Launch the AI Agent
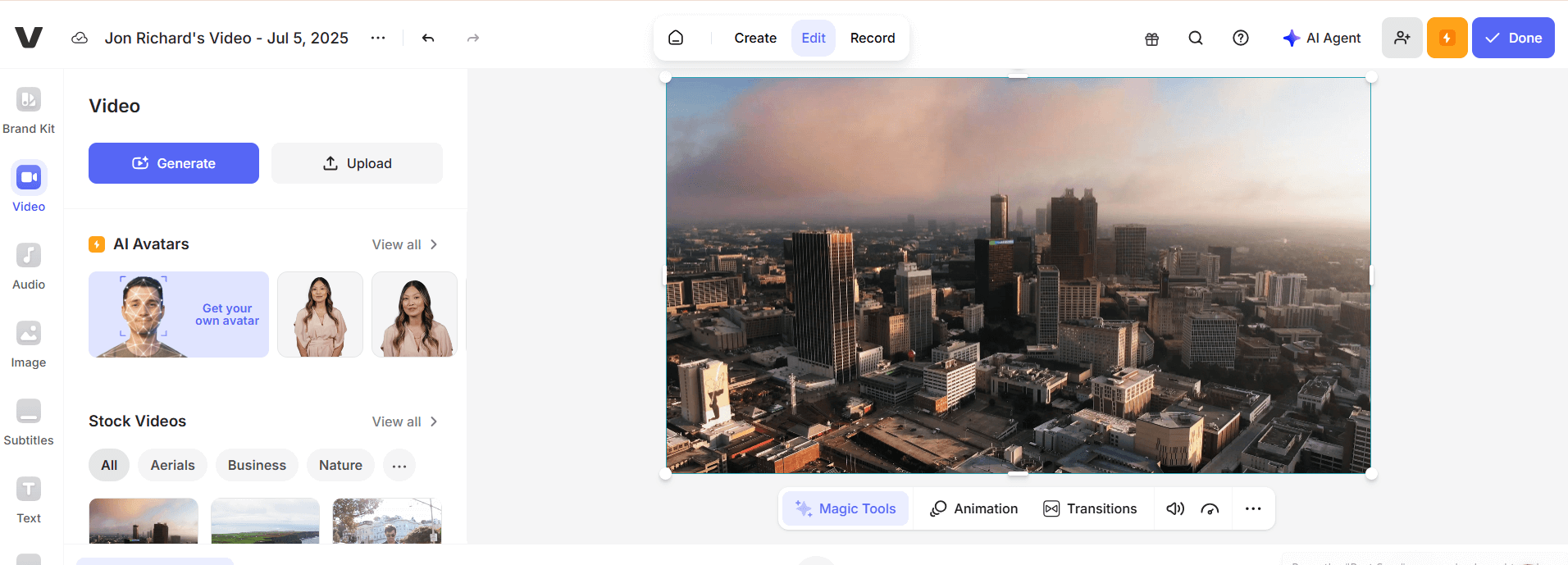The width and height of the screenshot is (1568, 565). [1322, 38]
